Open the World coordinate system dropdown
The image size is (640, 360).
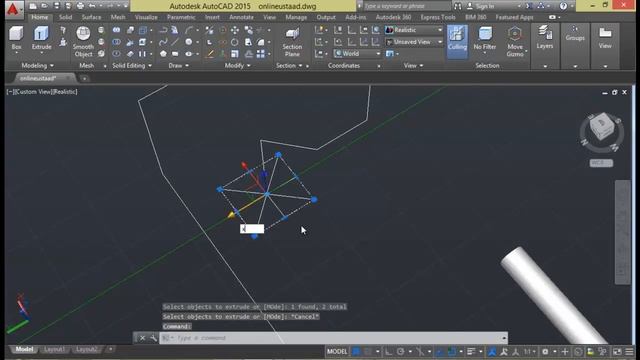click(x=357, y=53)
